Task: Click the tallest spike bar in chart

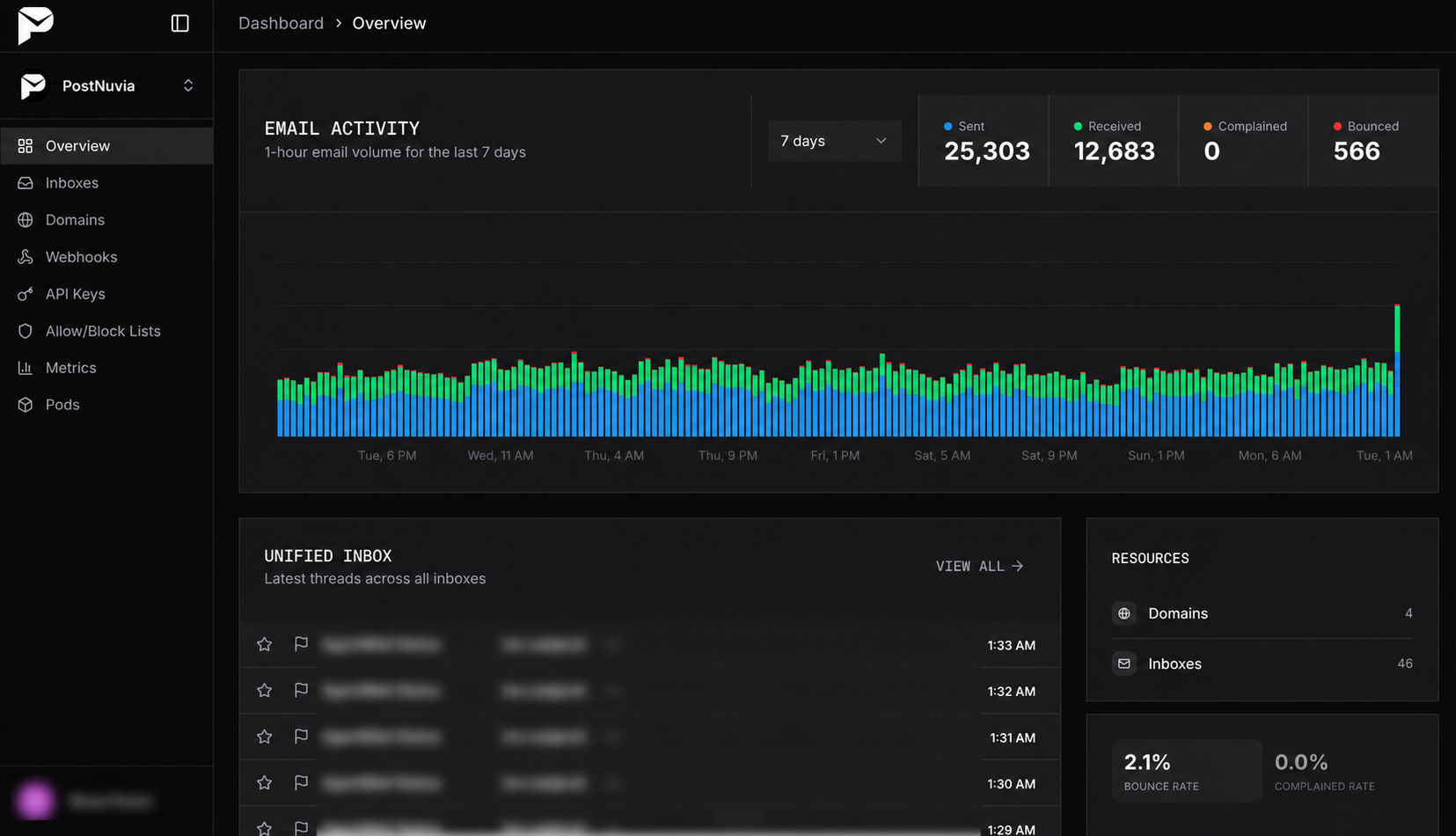Action: 1397,370
